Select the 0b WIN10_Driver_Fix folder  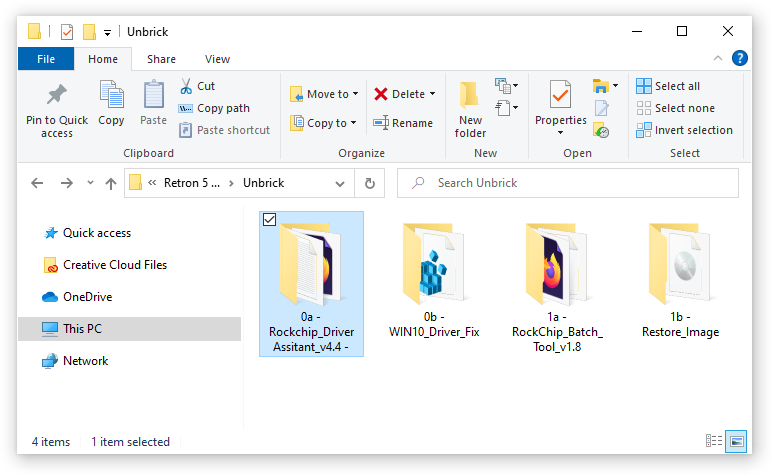point(434,281)
